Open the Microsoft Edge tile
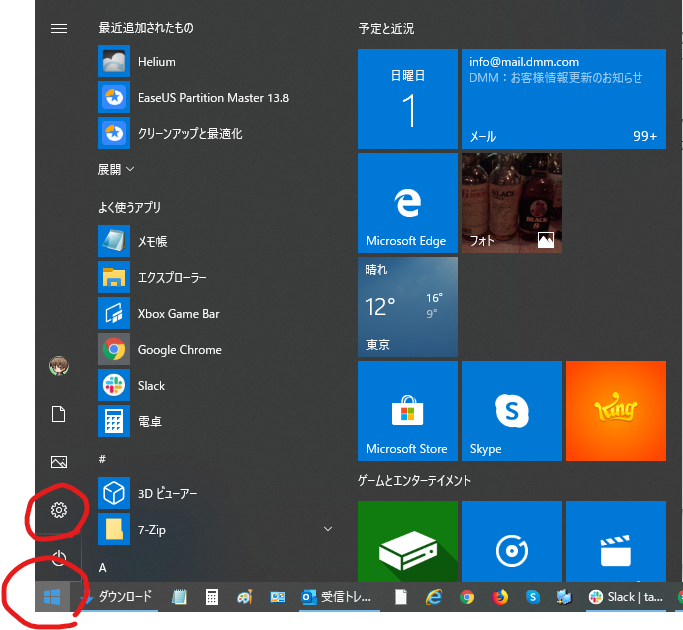 tap(408, 203)
